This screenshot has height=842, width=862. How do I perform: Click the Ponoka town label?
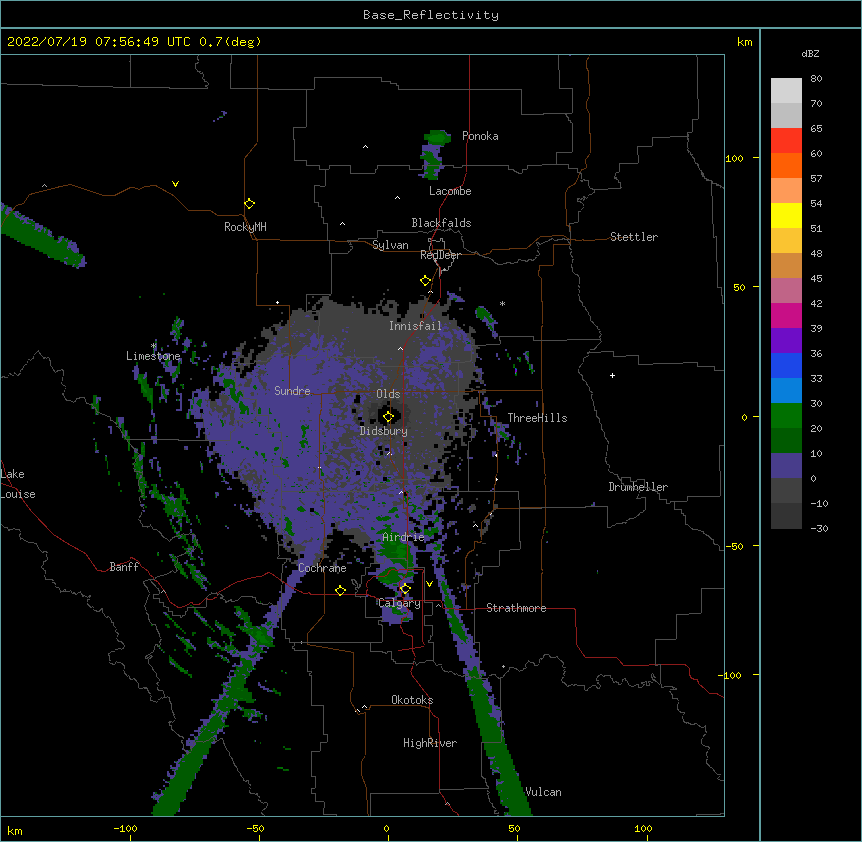click(x=480, y=136)
